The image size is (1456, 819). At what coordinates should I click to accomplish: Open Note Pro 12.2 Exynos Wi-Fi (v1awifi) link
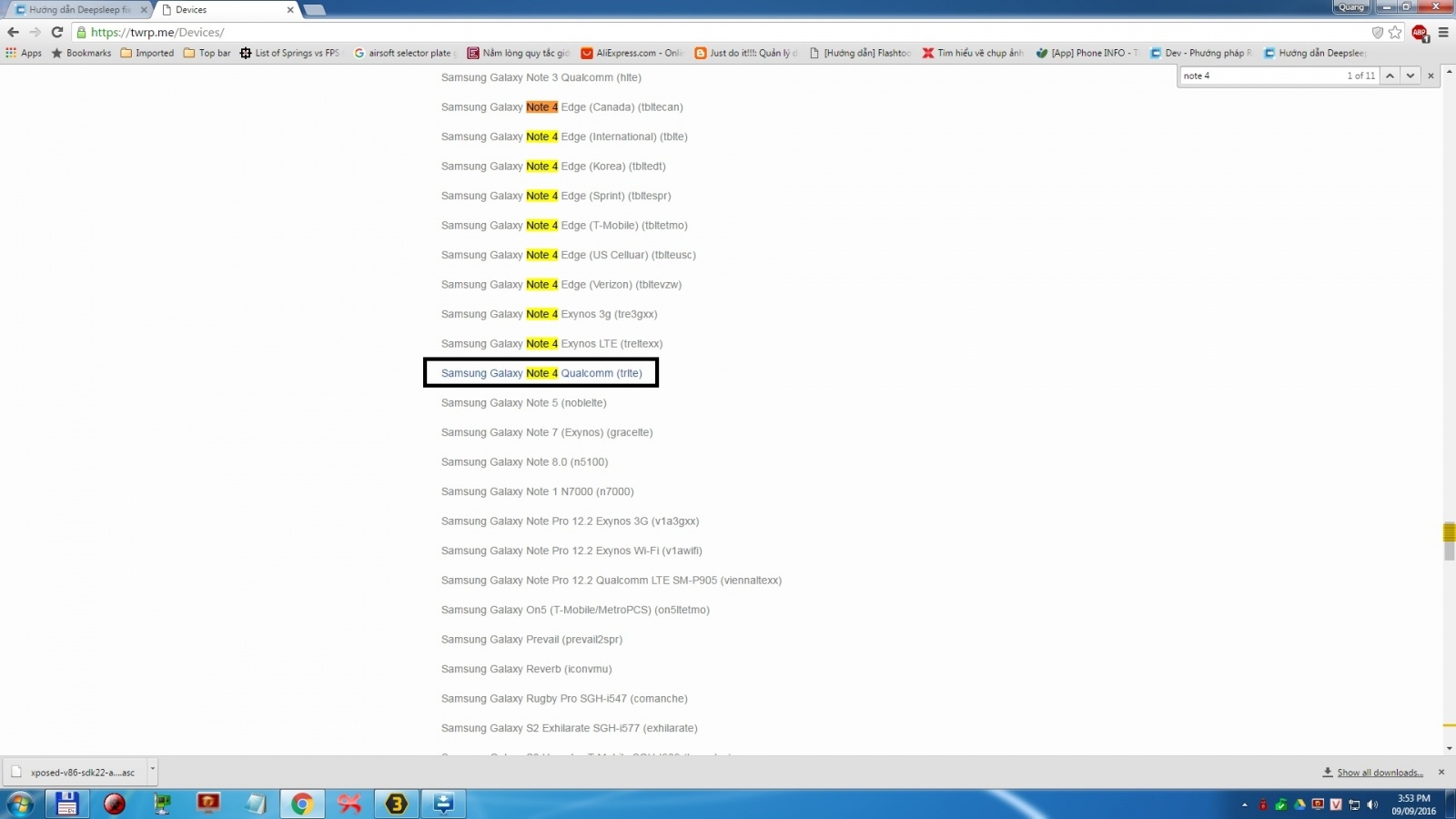571,551
